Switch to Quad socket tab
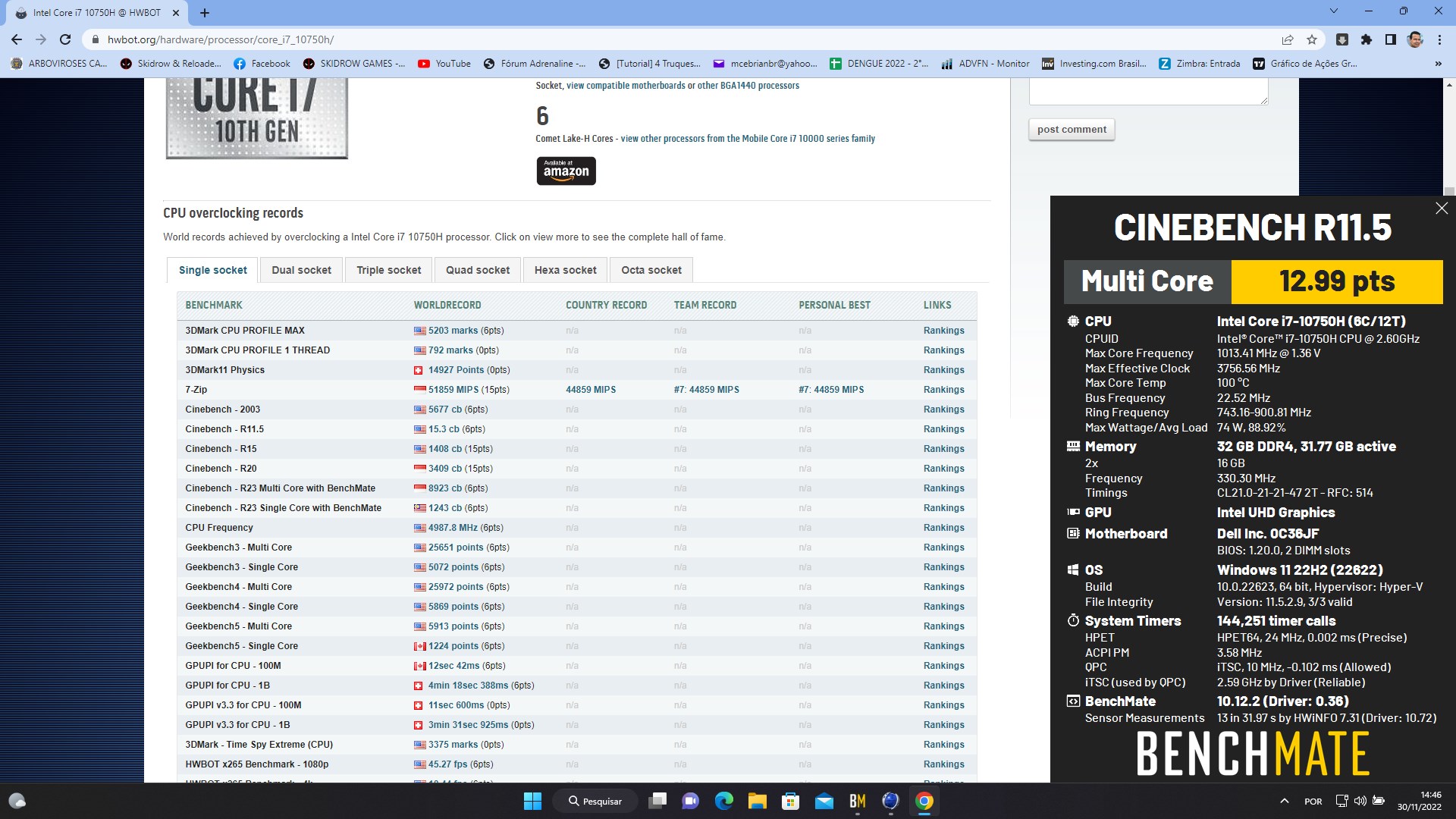1456x819 pixels. pyautogui.click(x=478, y=270)
